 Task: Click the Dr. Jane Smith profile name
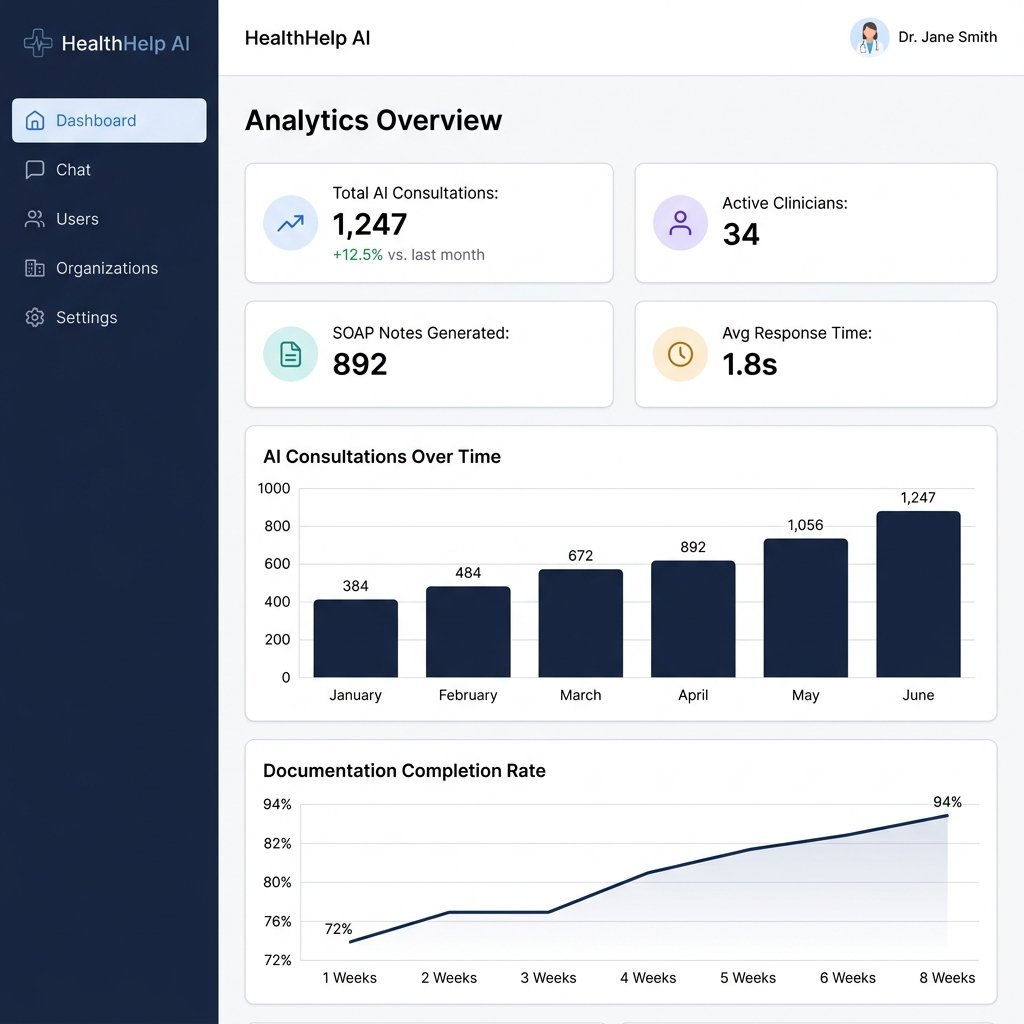tap(948, 37)
